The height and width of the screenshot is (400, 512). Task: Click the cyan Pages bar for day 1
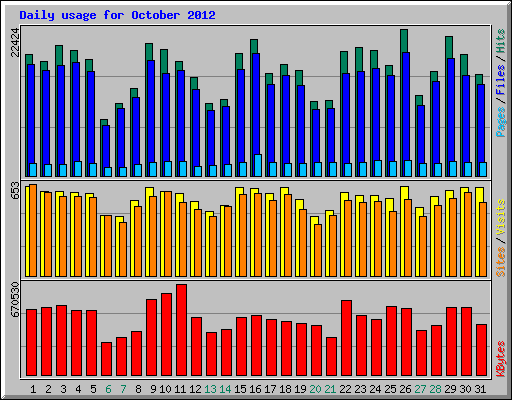(33, 170)
